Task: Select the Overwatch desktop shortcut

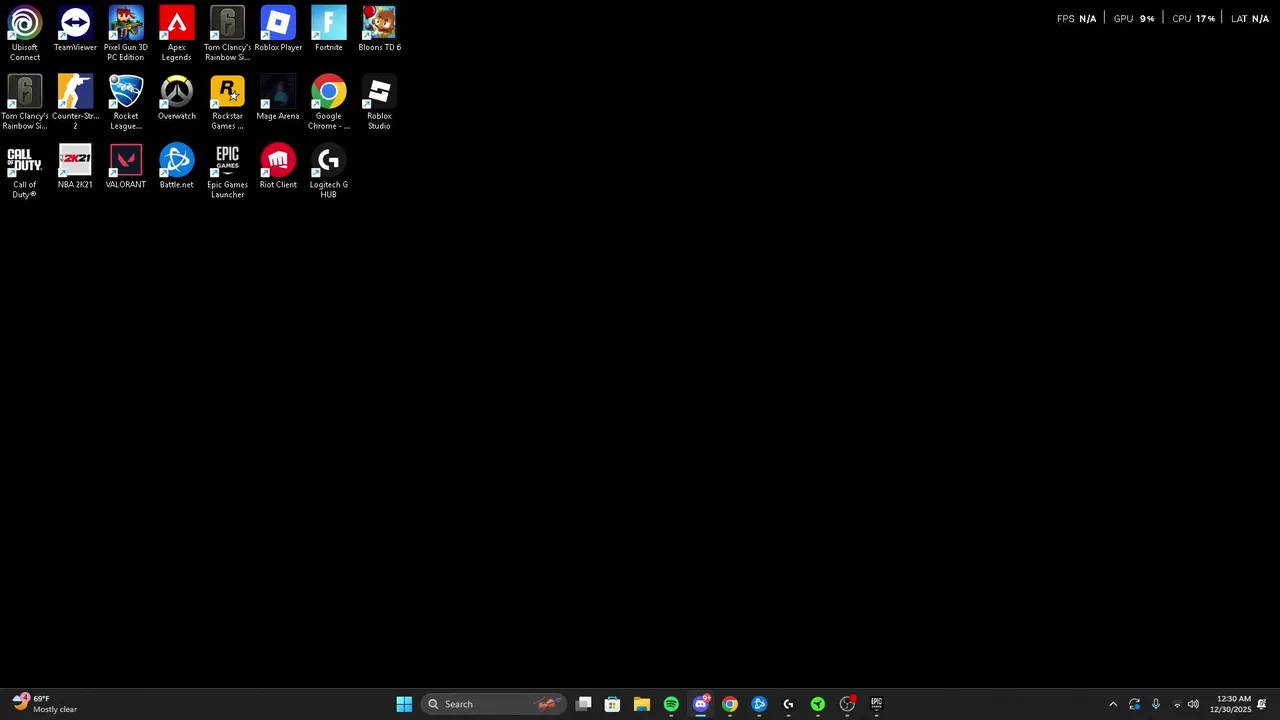Action: 177,98
